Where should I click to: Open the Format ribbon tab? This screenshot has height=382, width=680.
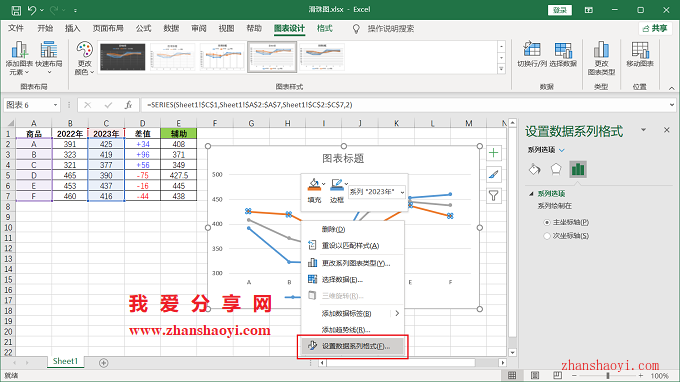(x=324, y=29)
